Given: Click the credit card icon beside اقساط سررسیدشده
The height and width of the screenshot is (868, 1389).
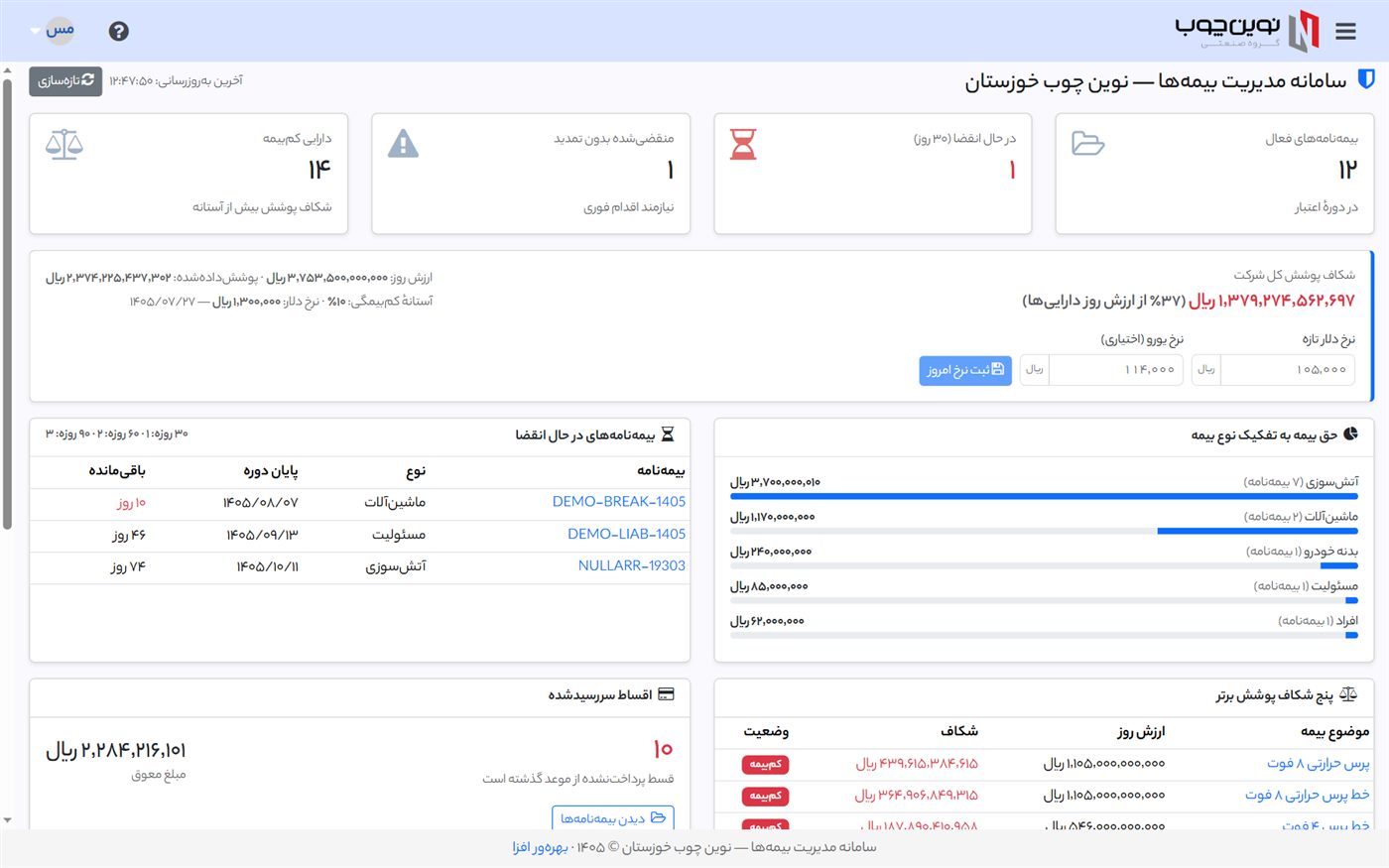Looking at the screenshot, I should [666, 694].
